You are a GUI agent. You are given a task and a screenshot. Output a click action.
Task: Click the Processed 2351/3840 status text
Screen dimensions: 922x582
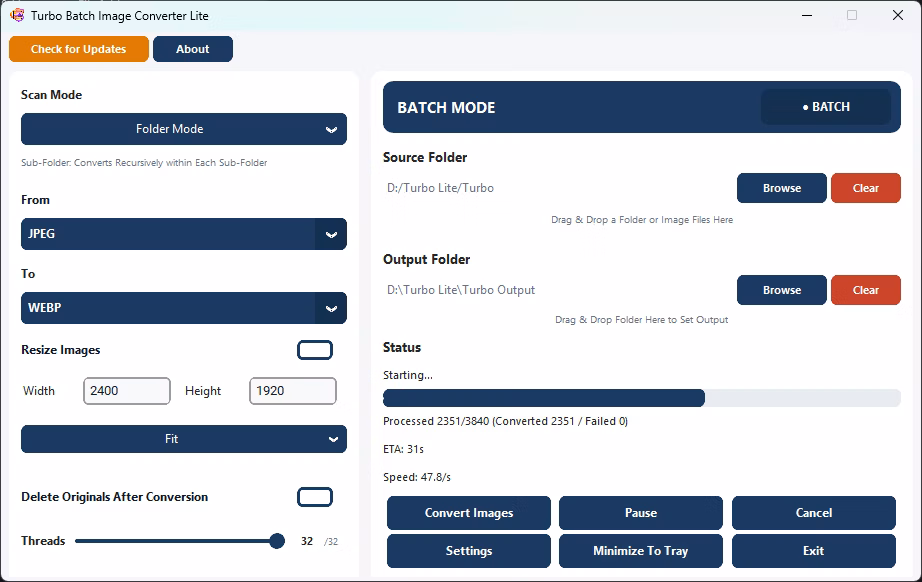coord(505,421)
